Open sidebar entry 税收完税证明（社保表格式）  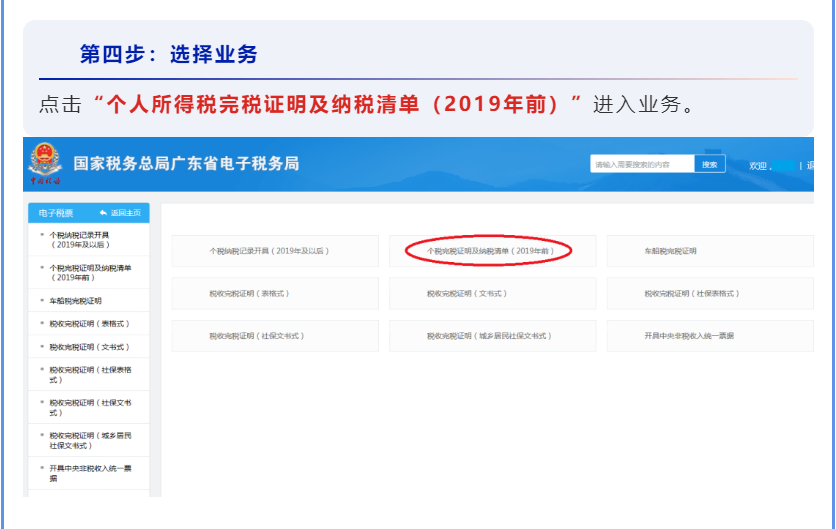[x=89, y=375]
